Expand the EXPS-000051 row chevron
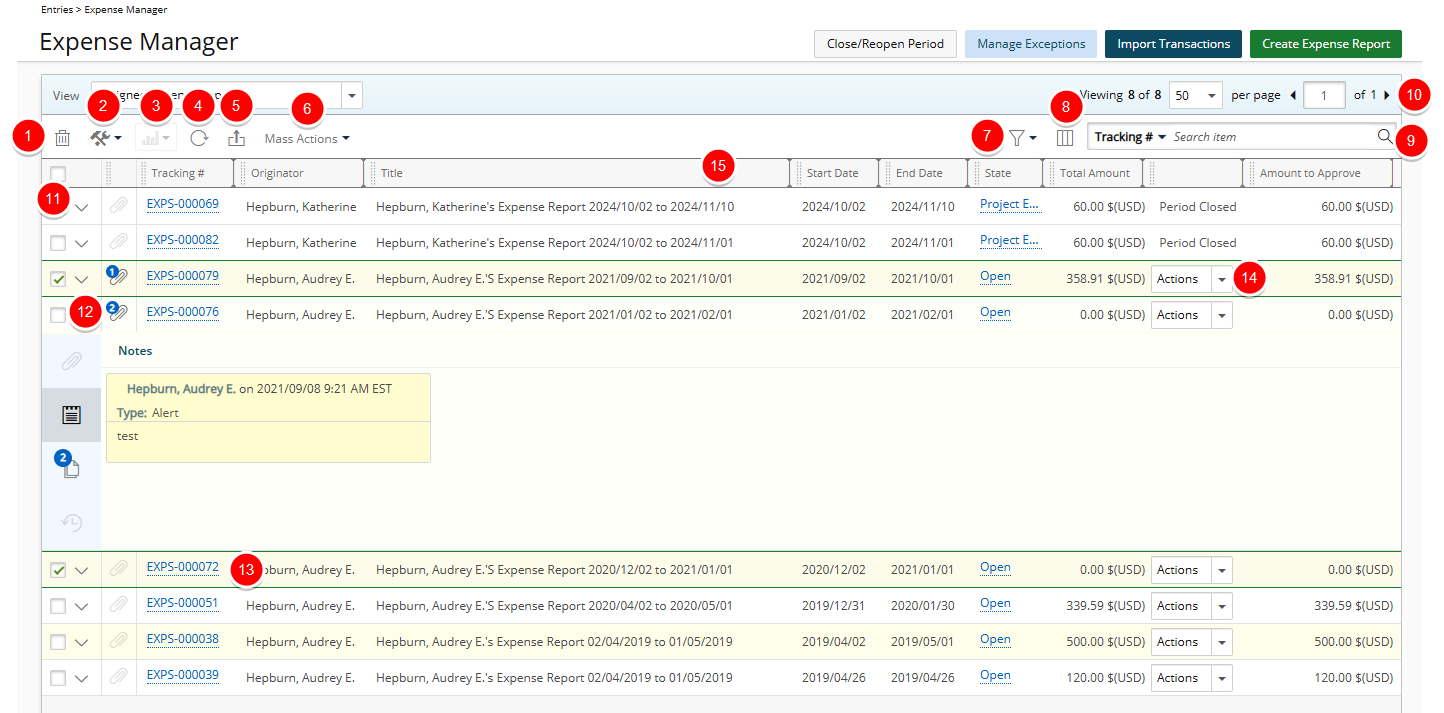The image size is (1444, 713). (82, 606)
